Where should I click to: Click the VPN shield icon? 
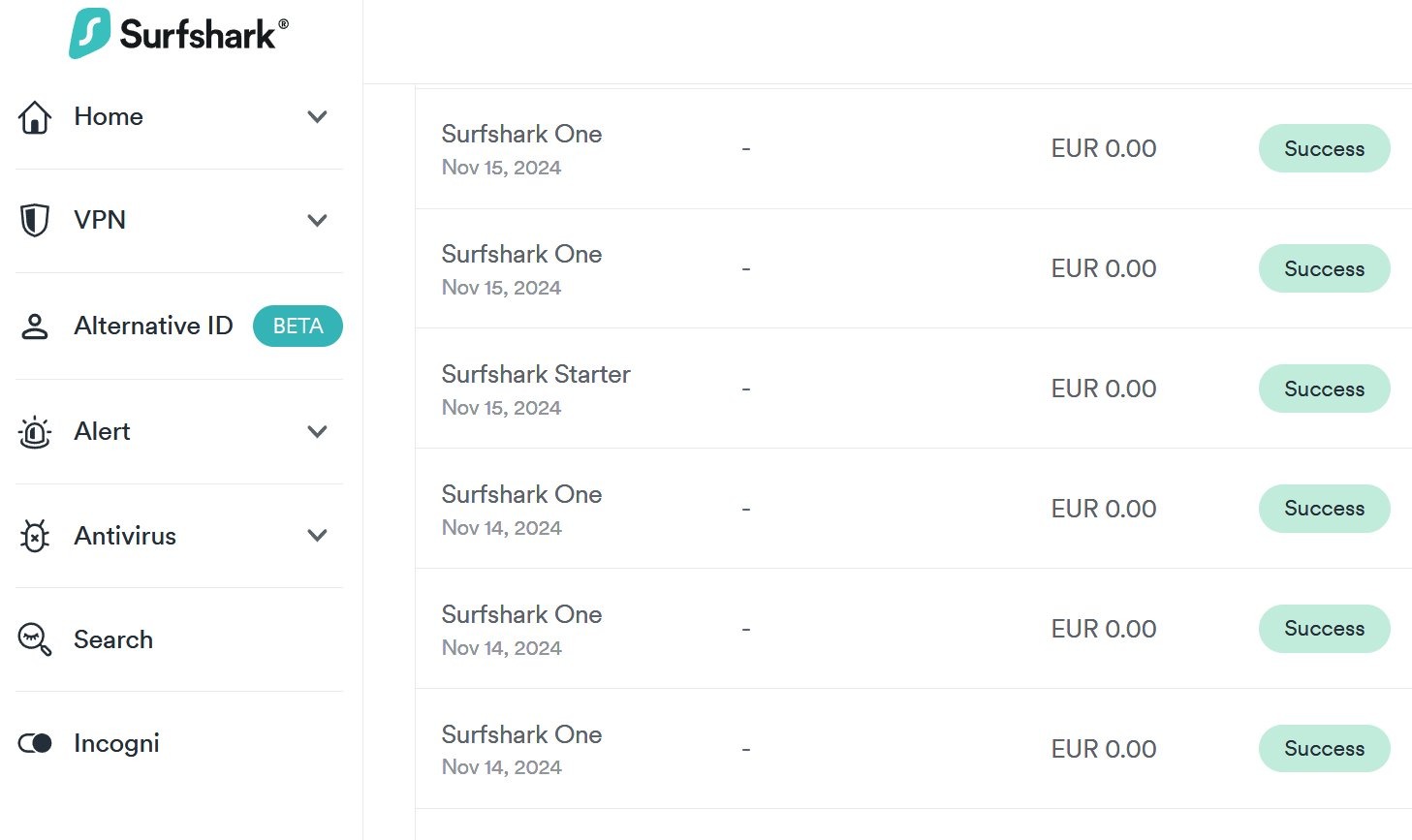pos(35,220)
